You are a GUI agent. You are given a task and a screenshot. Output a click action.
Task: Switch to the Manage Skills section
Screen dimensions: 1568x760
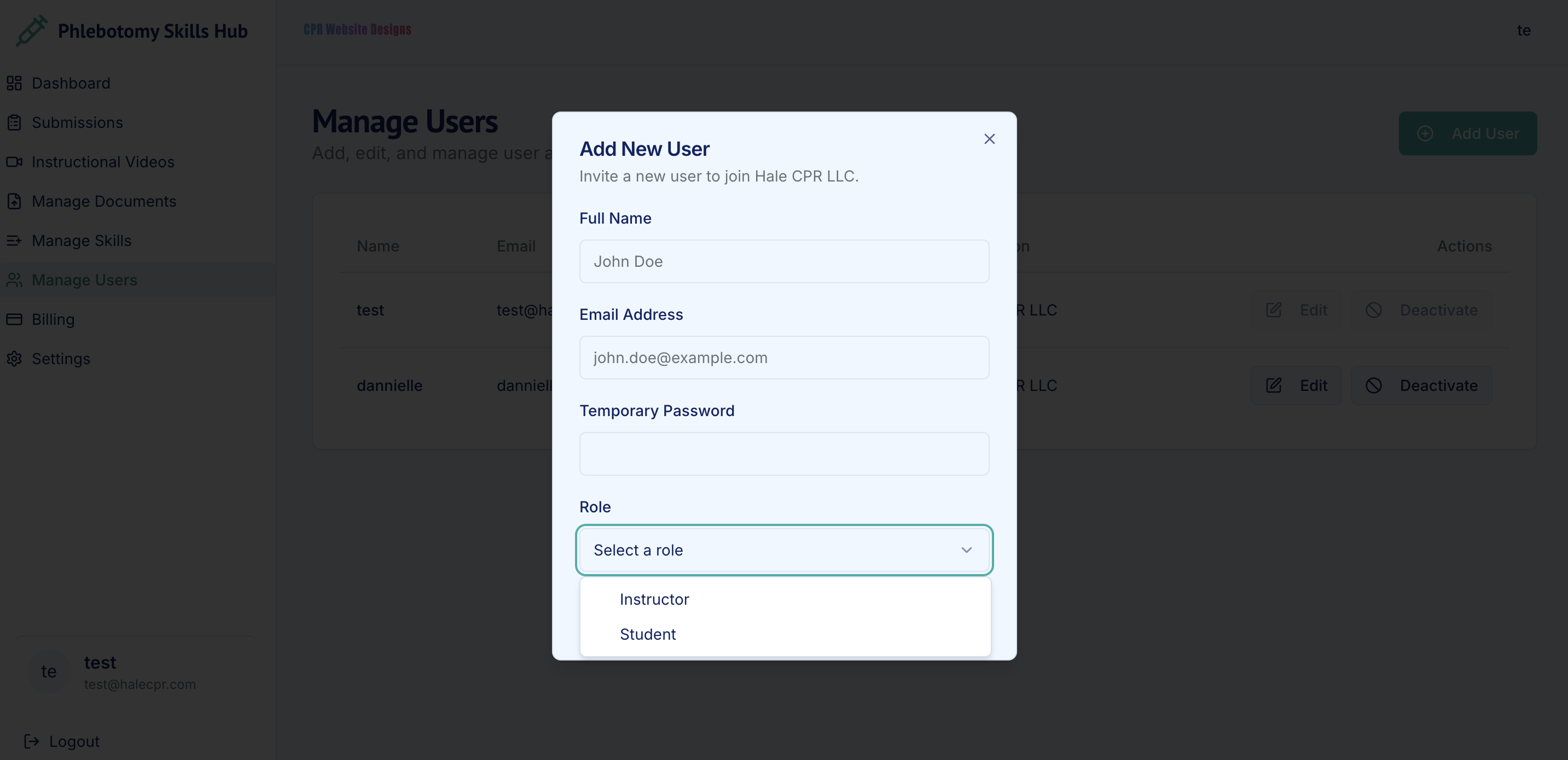82,241
